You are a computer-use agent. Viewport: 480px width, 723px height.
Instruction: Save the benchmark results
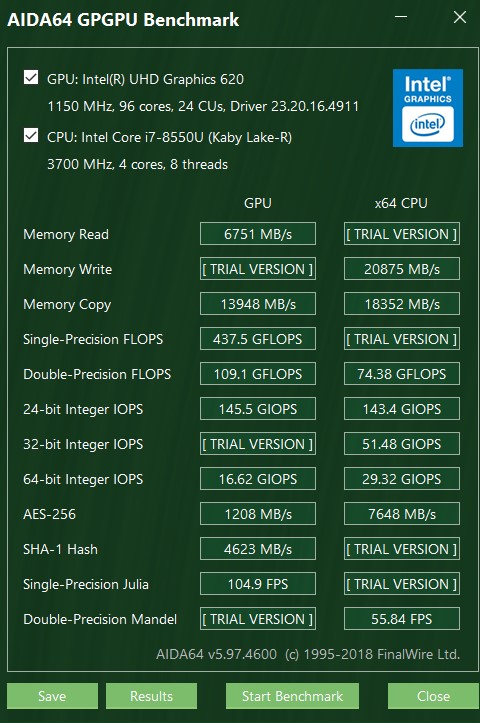click(x=52, y=696)
